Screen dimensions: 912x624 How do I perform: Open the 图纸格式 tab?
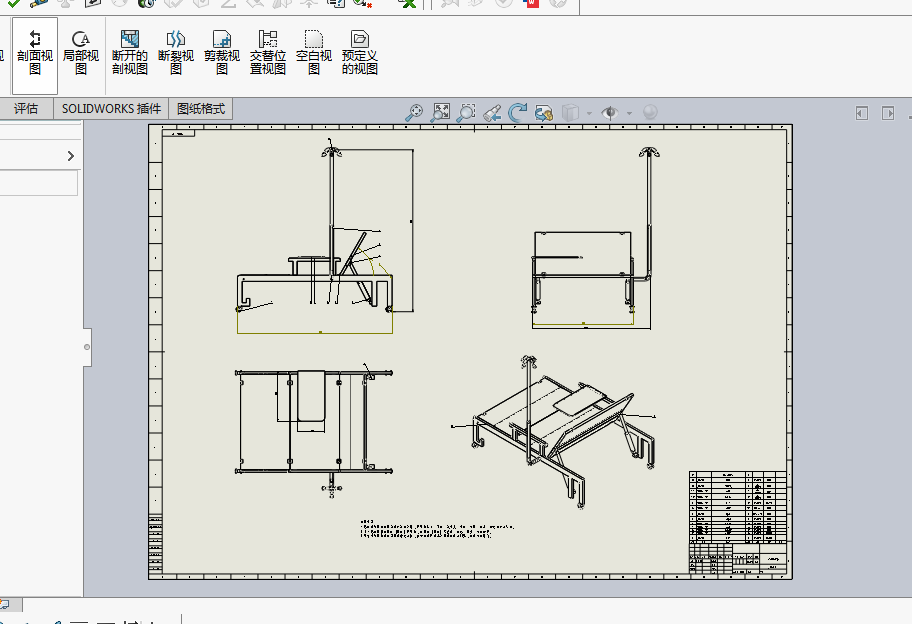pos(201,109)
